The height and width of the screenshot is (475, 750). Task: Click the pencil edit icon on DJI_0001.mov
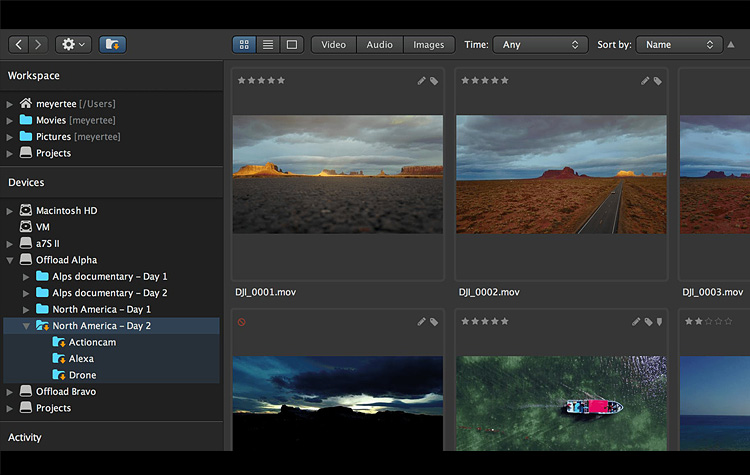pyautogui.click(x=421, y=81)
